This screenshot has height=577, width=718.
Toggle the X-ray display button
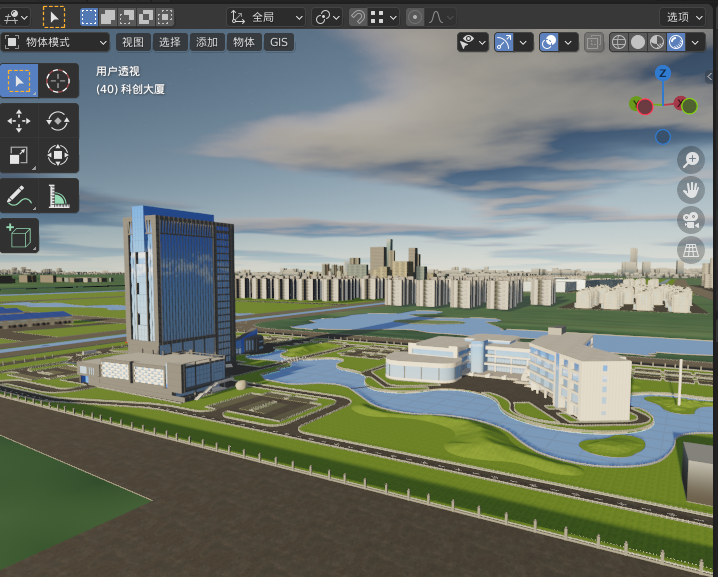click(593, 42)
